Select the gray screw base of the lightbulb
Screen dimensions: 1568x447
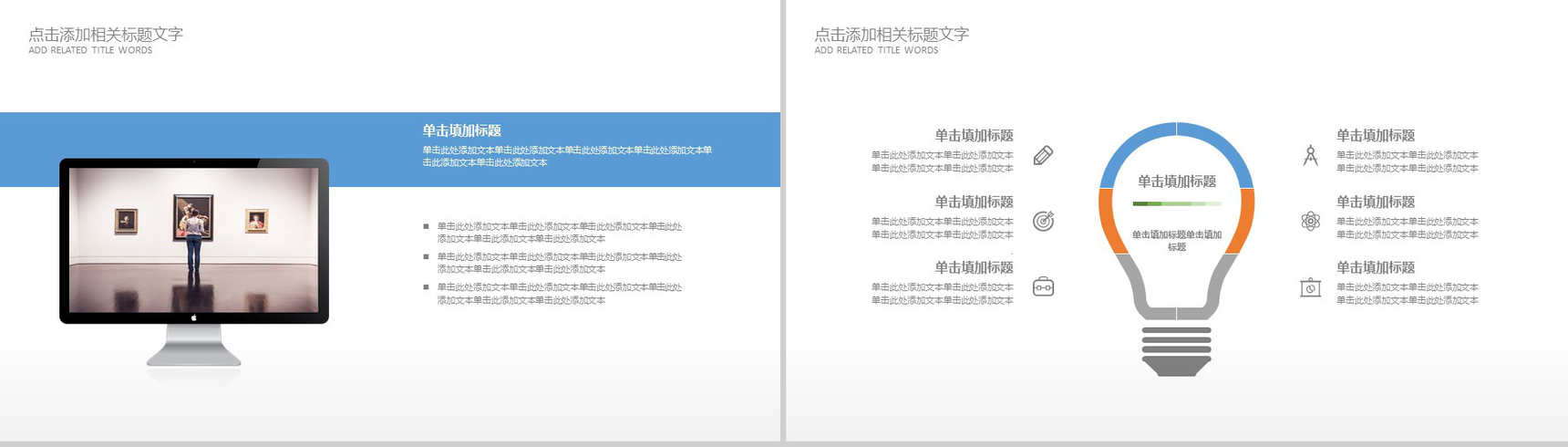click(1176, 350)
